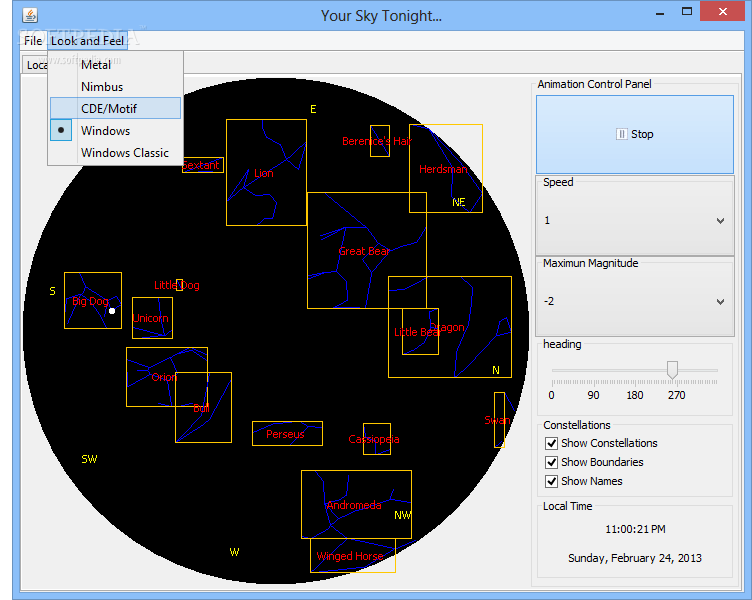Click the Unicorn constellation label
The width and height of the screenshot is (752, 600).
150,318
